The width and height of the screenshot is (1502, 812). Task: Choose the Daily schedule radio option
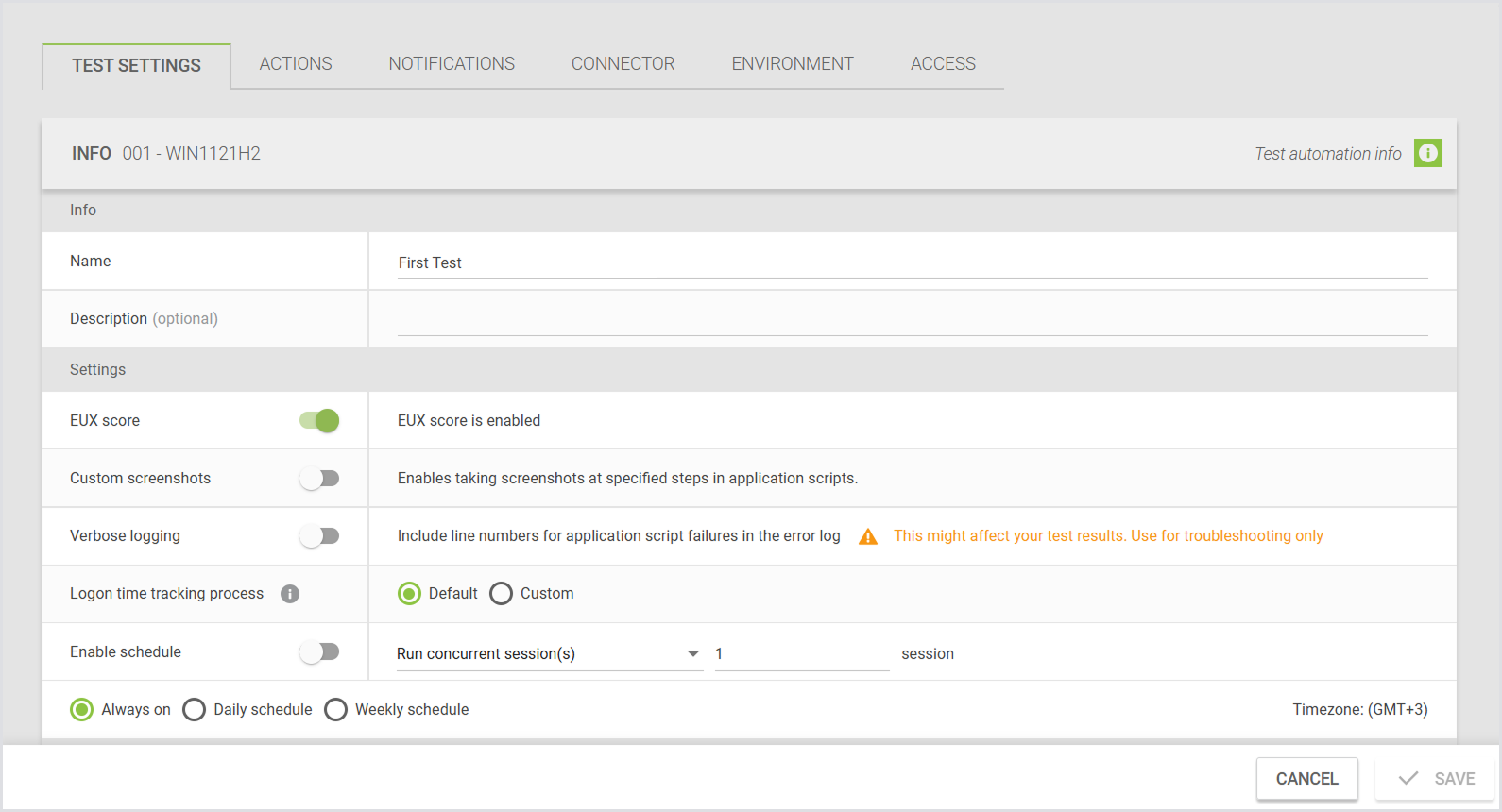point(195,710)
